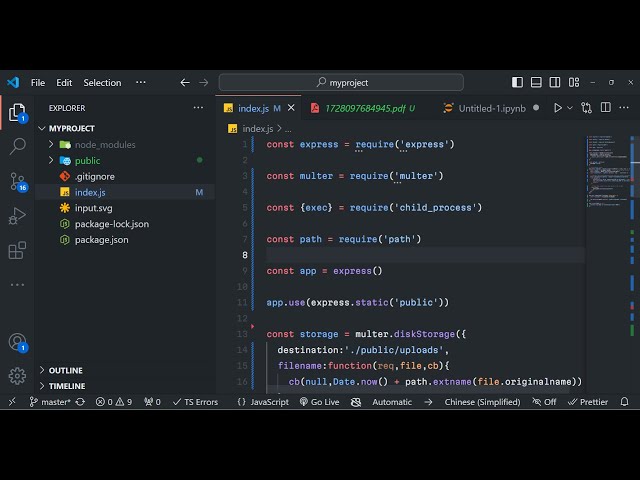Toggle the bottom Panel layout button
Viewport: 640px width, 480px height.
537,82
